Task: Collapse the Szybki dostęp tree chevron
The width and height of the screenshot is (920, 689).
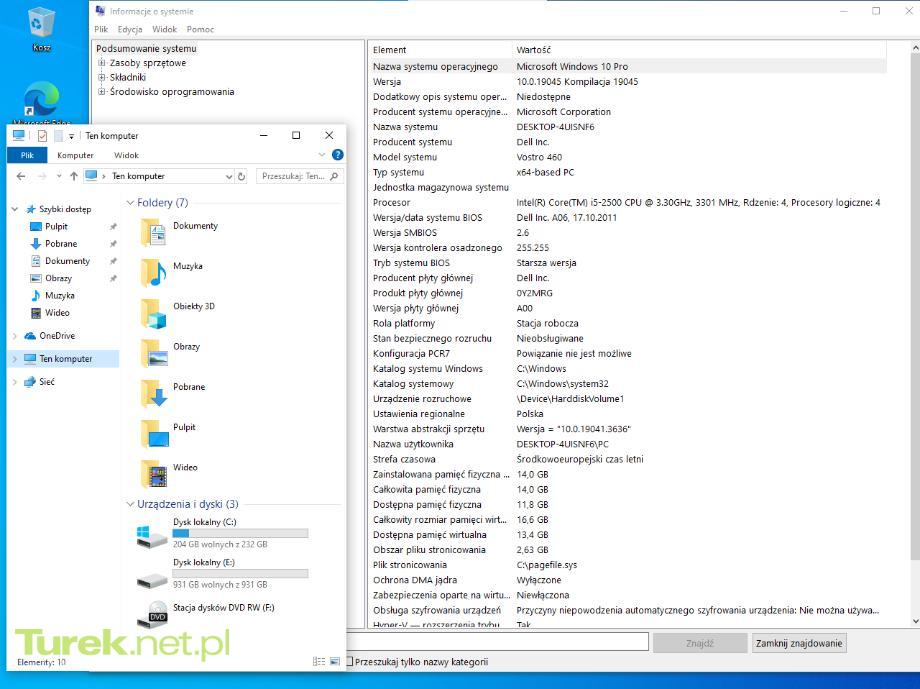Action: (x=15, y=209)
